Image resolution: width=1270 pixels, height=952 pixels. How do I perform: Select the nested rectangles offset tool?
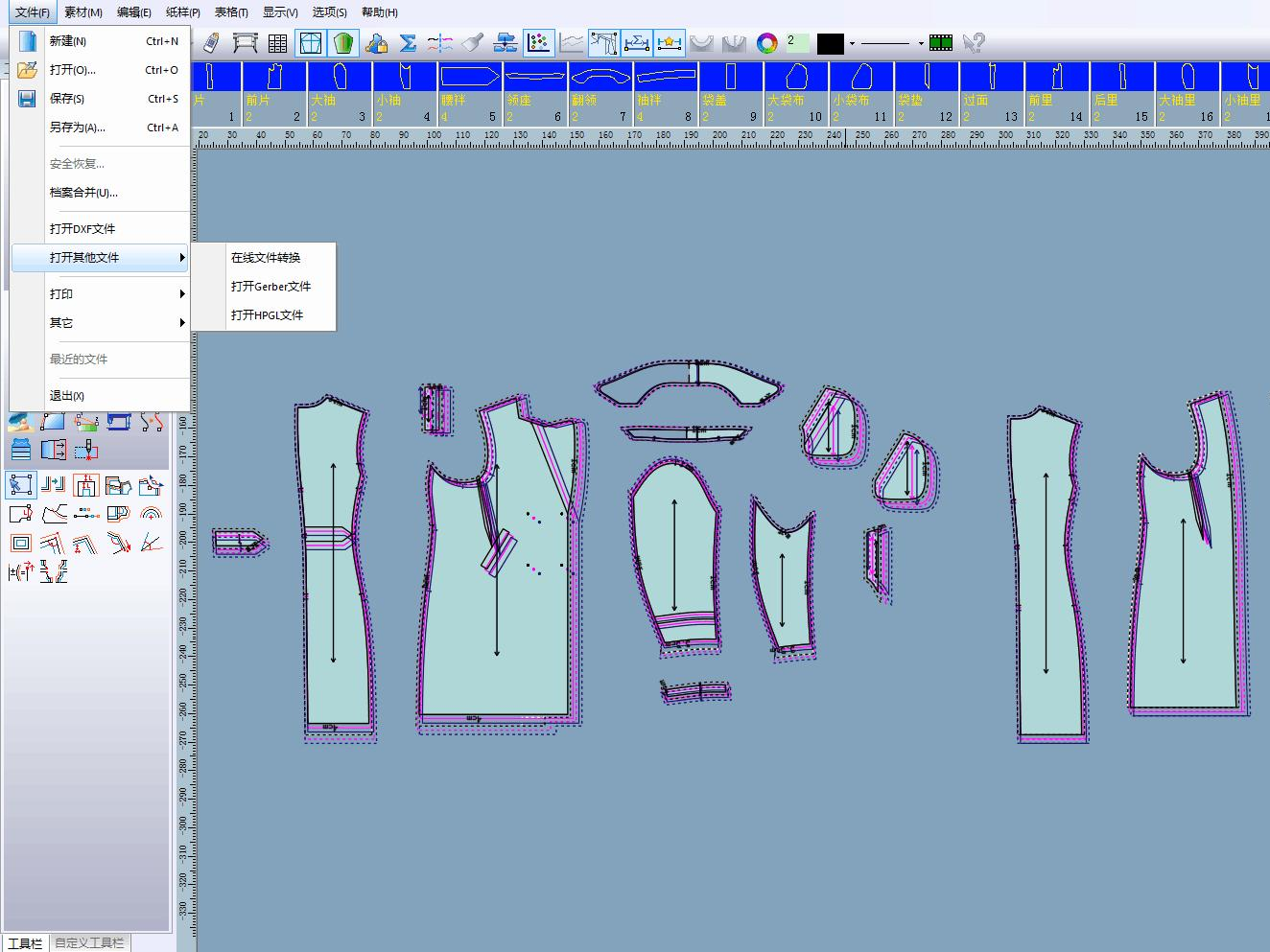[x=21, y=543]
